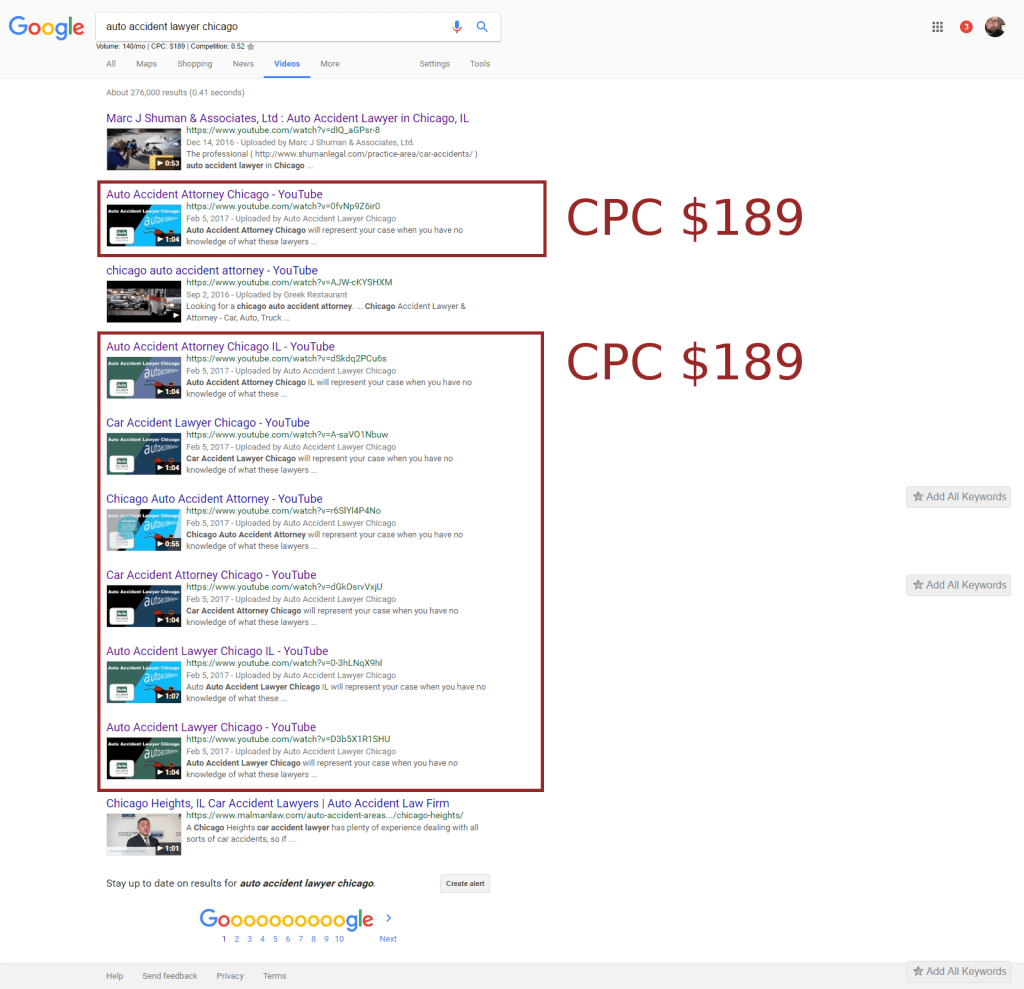Switch to the Shopping tab

click(x=195, y=64)
